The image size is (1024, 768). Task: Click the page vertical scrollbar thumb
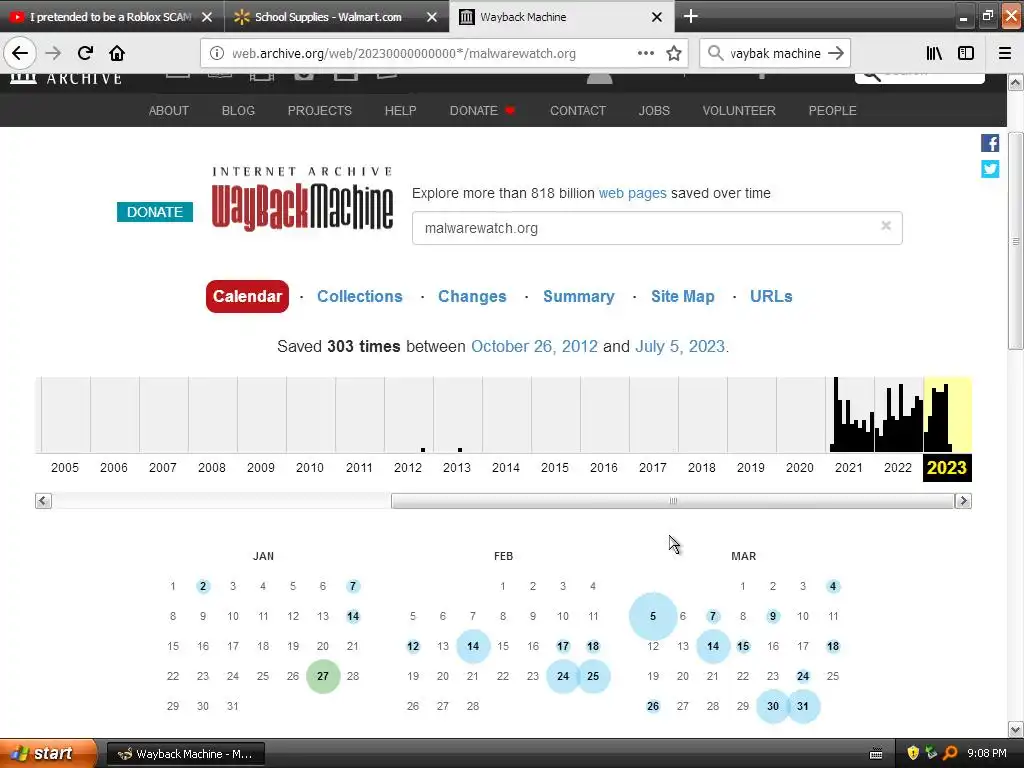click(1016, 242)
